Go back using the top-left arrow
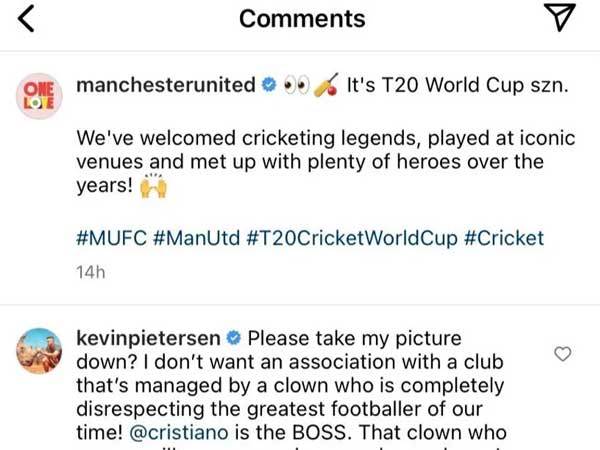Image resolution: width=600 pixels, height=450 pixels. [28, 18]
